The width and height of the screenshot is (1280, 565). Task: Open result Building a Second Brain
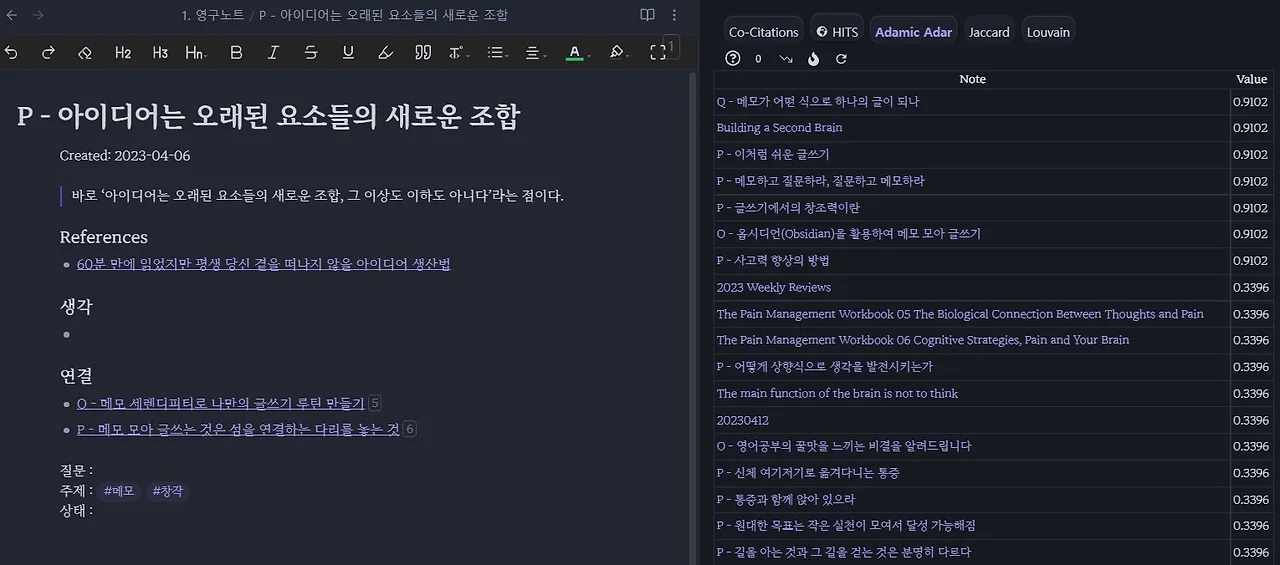click(779, 128)
